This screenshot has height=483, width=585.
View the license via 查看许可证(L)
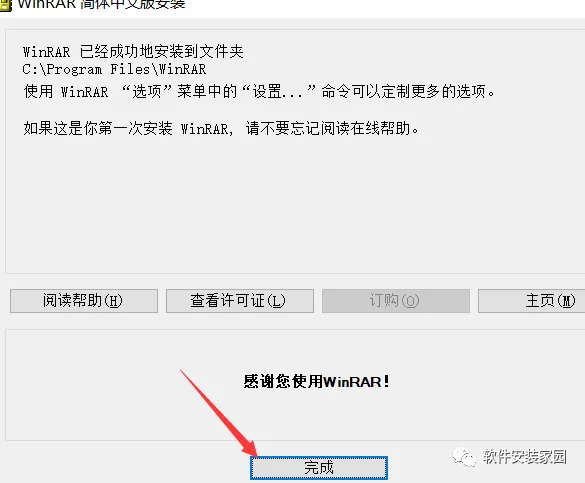coord(240,301)
